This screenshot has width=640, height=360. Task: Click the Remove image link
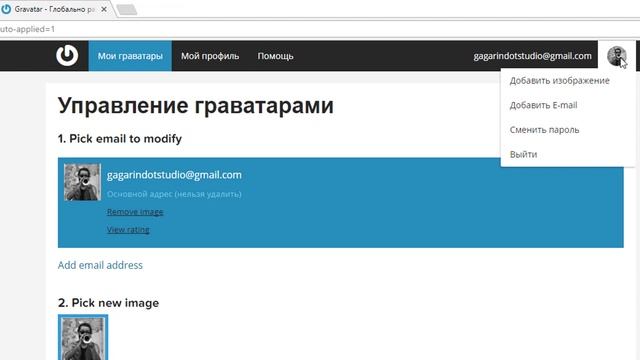click(135, 212)
